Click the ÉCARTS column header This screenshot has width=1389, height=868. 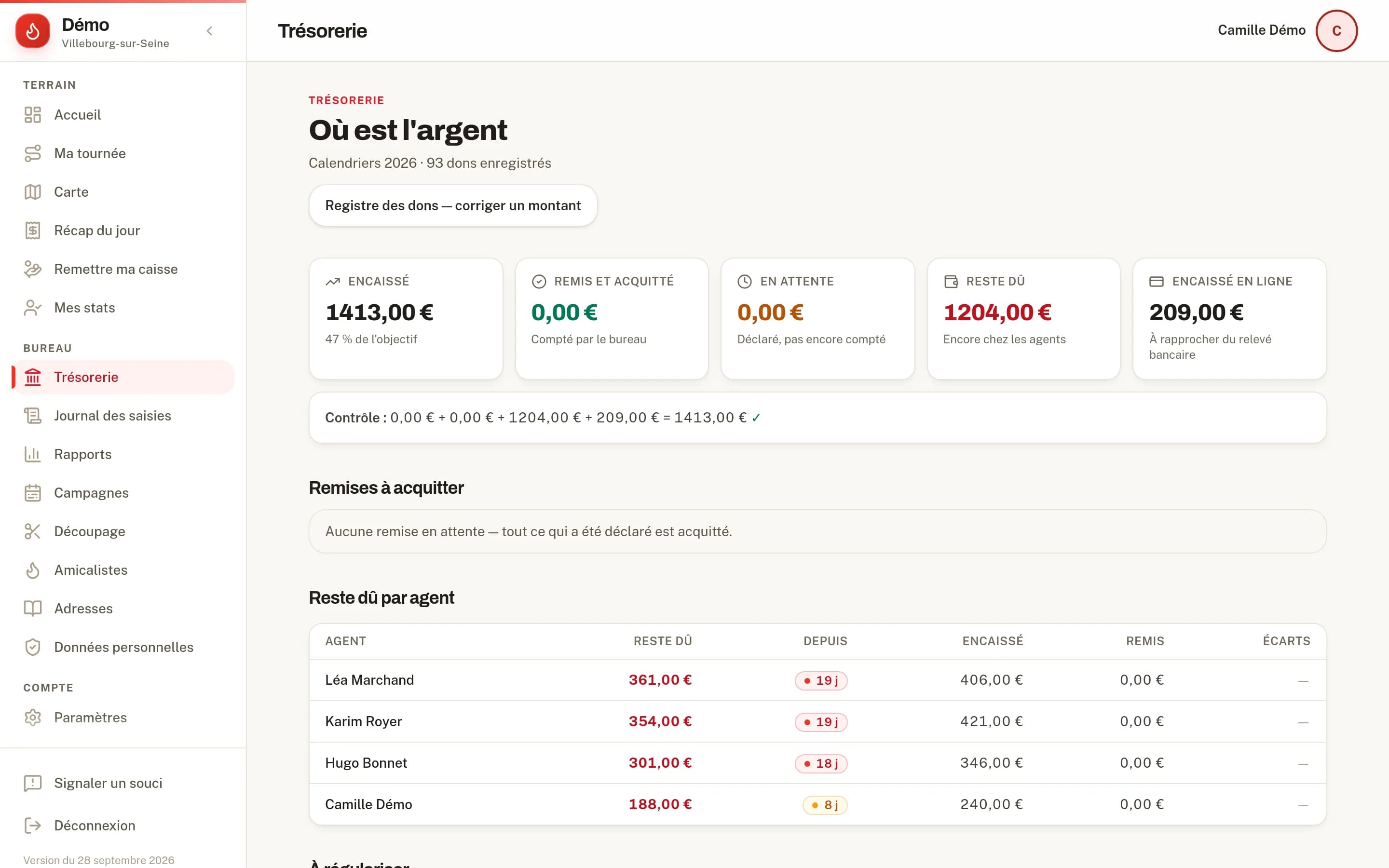point(1286,641)
